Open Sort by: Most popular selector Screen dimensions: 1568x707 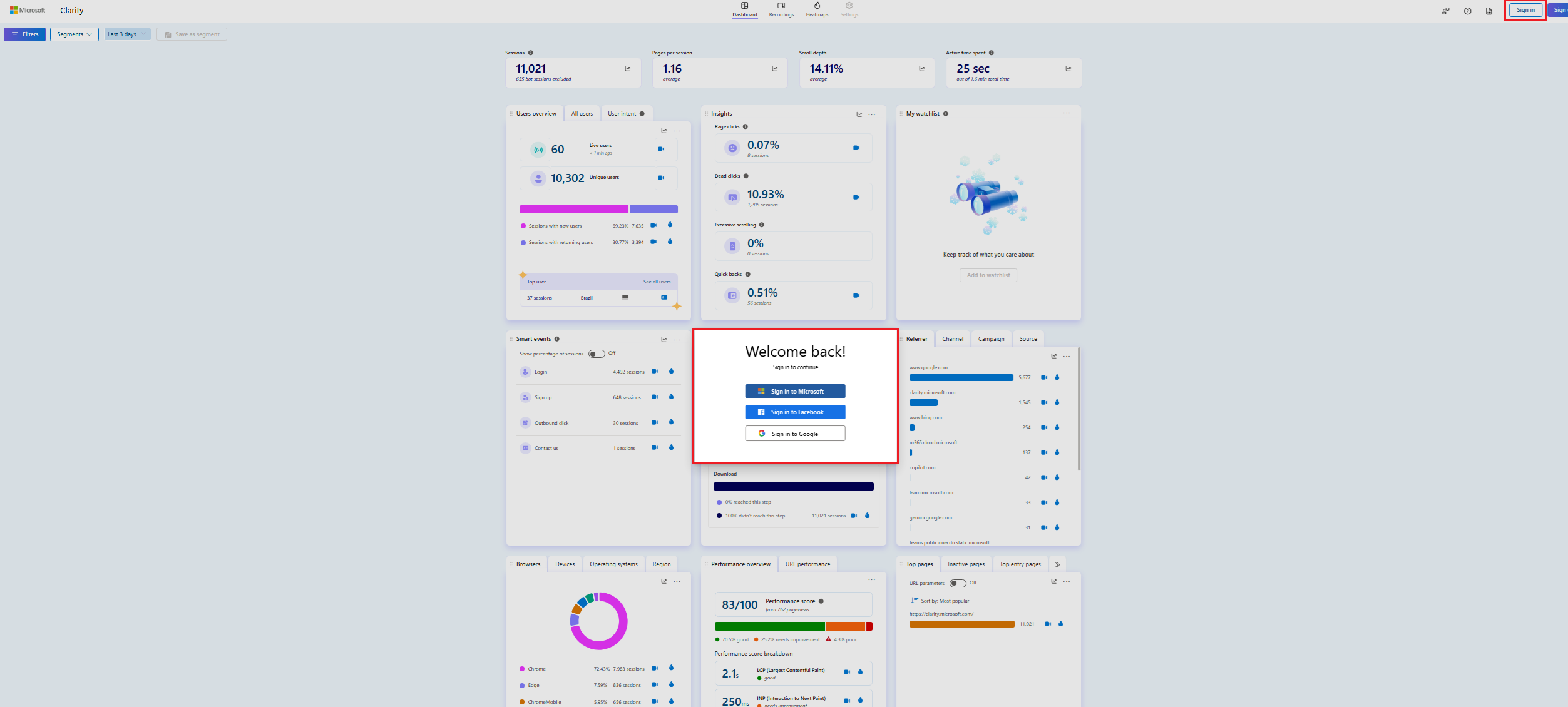pos(940,601)
